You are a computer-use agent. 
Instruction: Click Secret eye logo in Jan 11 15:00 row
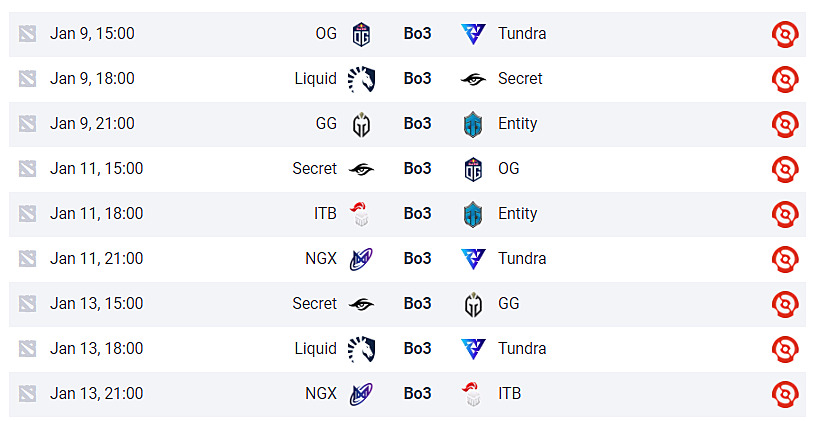361,169
